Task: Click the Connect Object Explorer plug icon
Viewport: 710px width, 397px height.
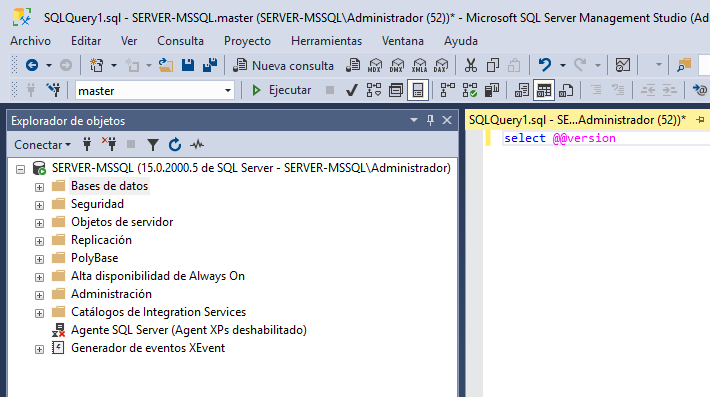Action: tap(87, 144)
